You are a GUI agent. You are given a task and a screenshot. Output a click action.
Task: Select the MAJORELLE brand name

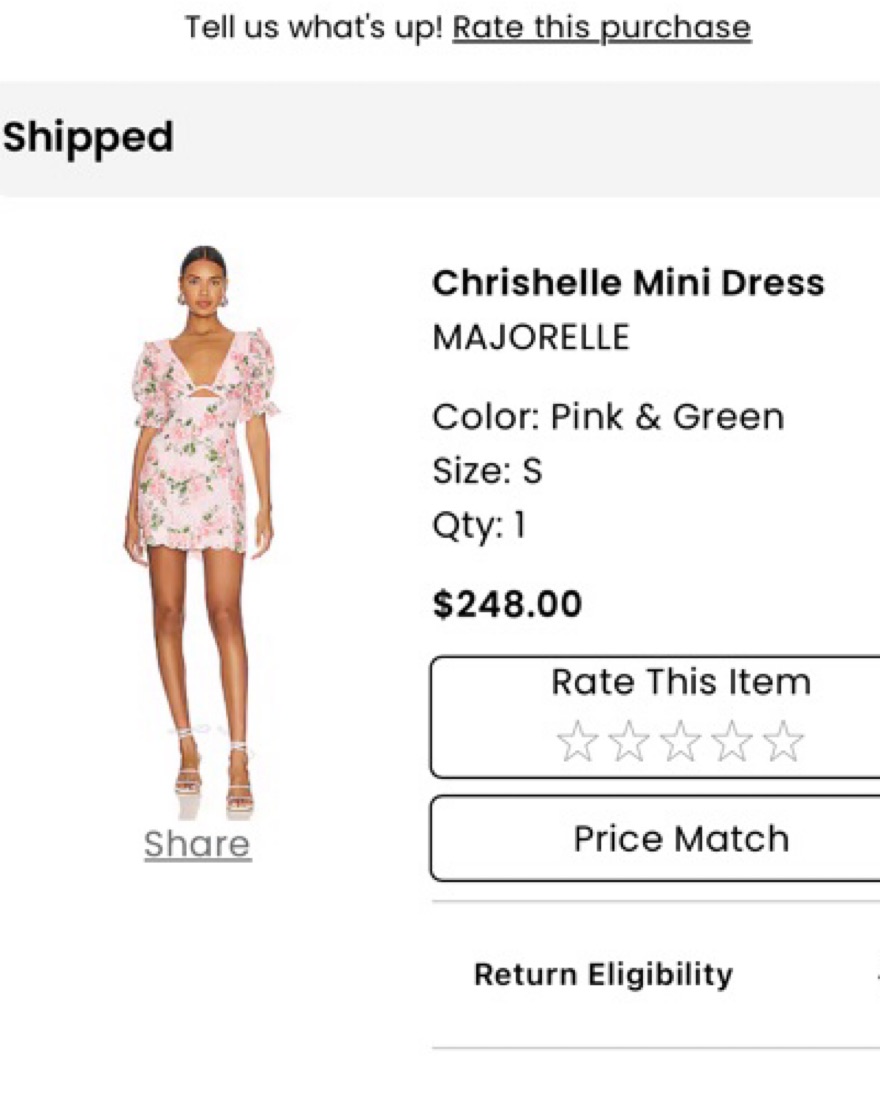click(531, 338)
